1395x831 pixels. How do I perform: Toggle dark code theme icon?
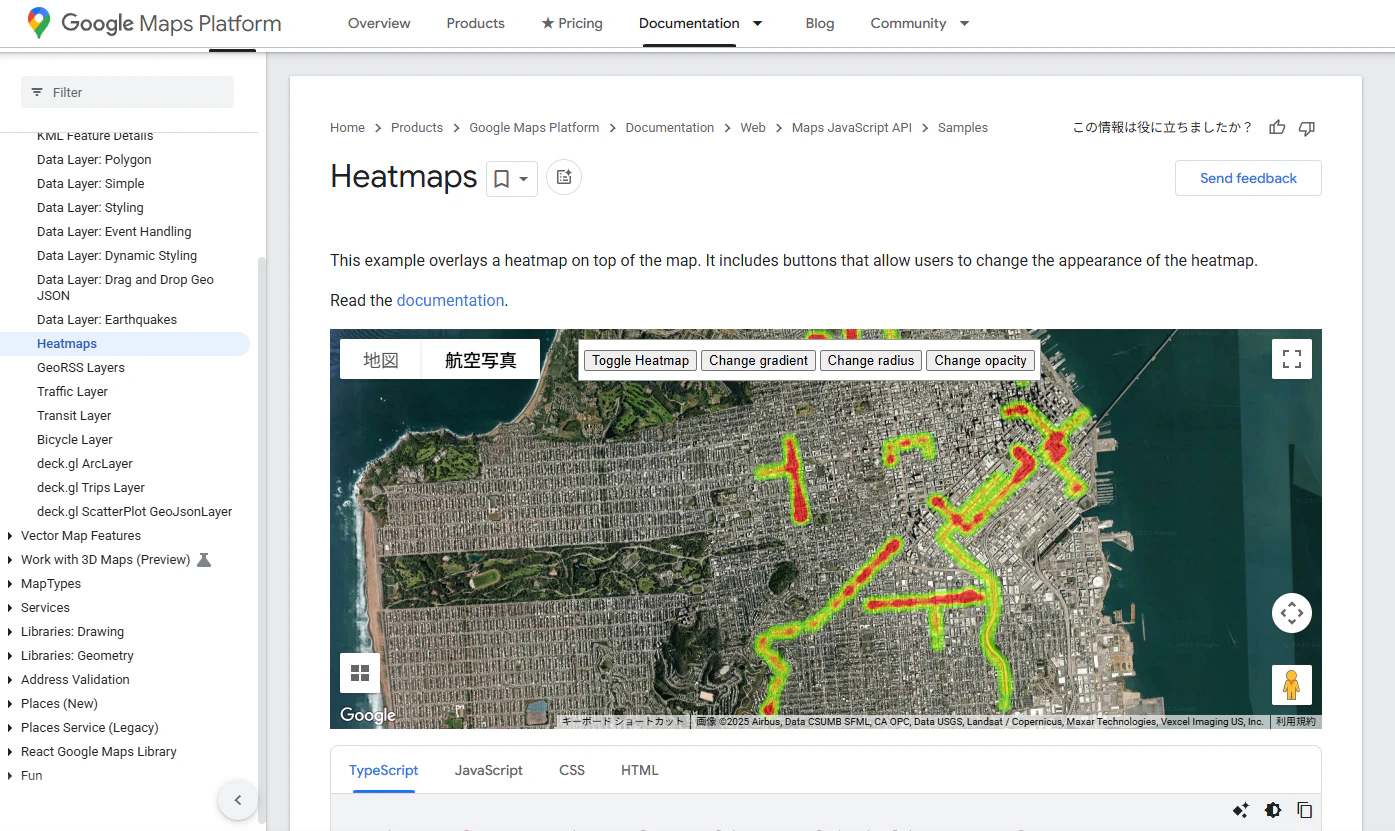[x=1273, y=810]
